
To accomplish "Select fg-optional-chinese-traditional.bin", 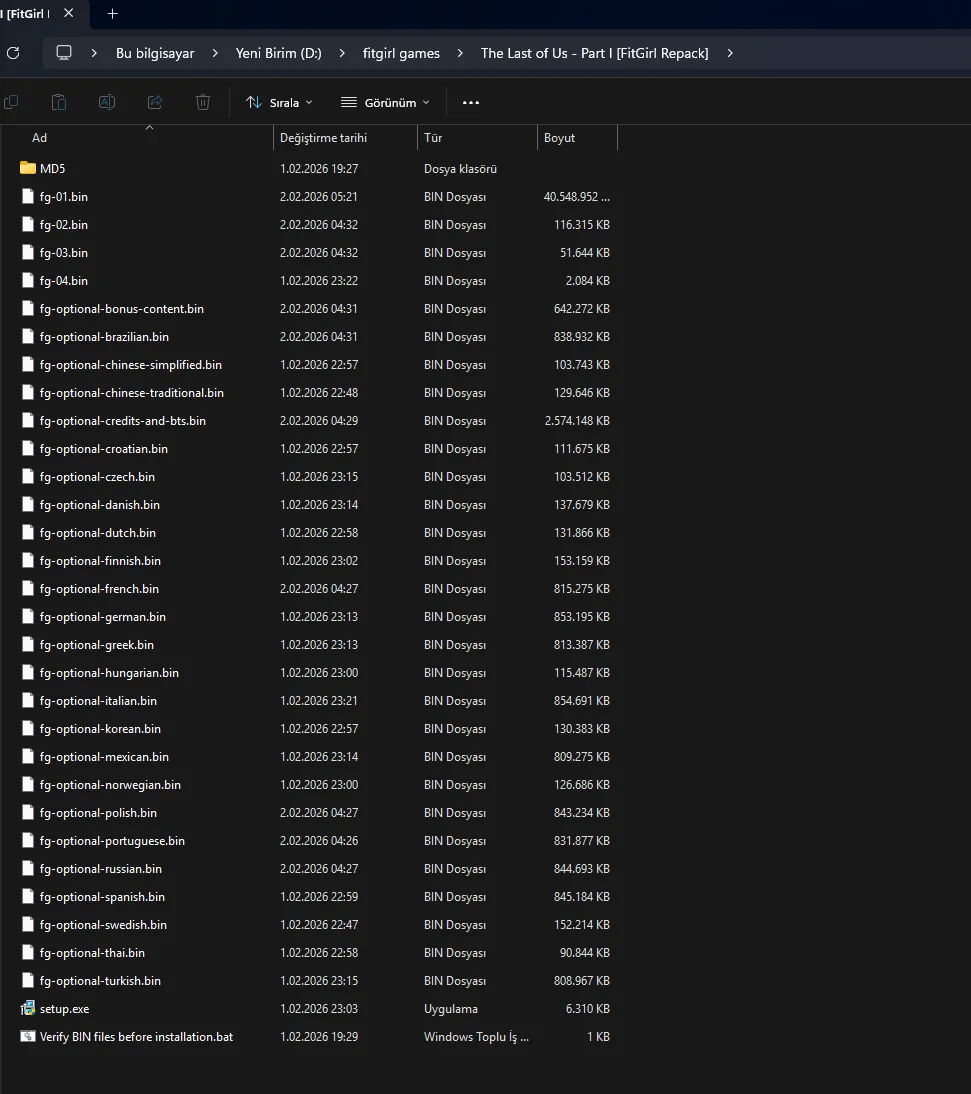I will [132, 393].
